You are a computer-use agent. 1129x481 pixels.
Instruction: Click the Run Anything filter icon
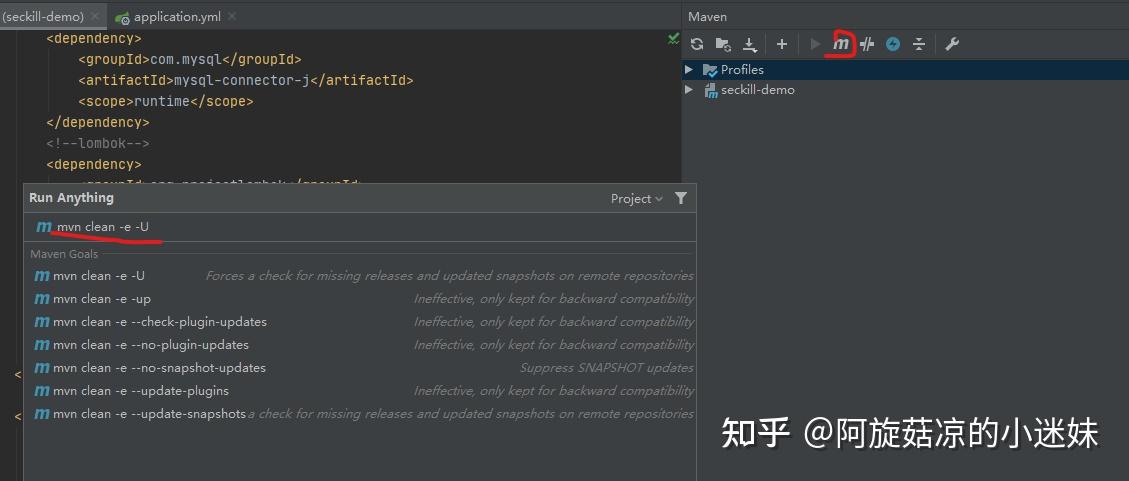pos(681,198)
